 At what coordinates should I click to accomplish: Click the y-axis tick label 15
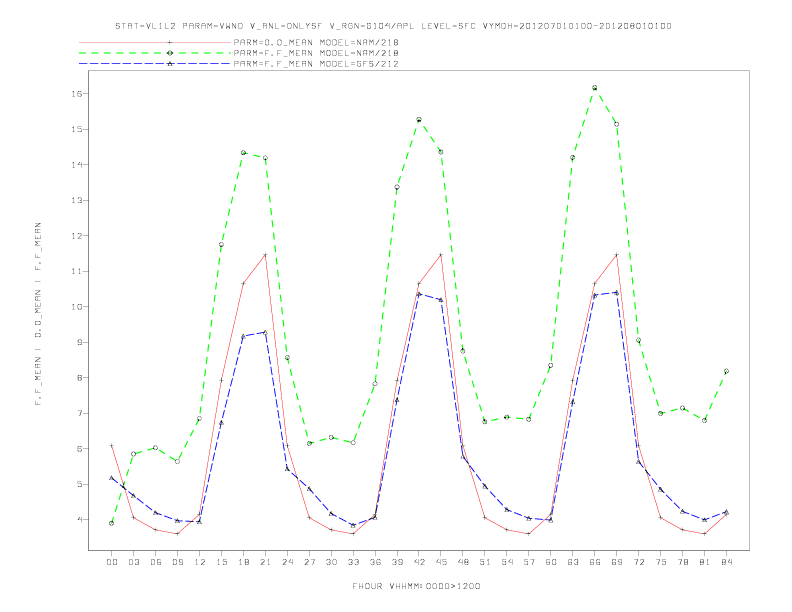[77, 129]
